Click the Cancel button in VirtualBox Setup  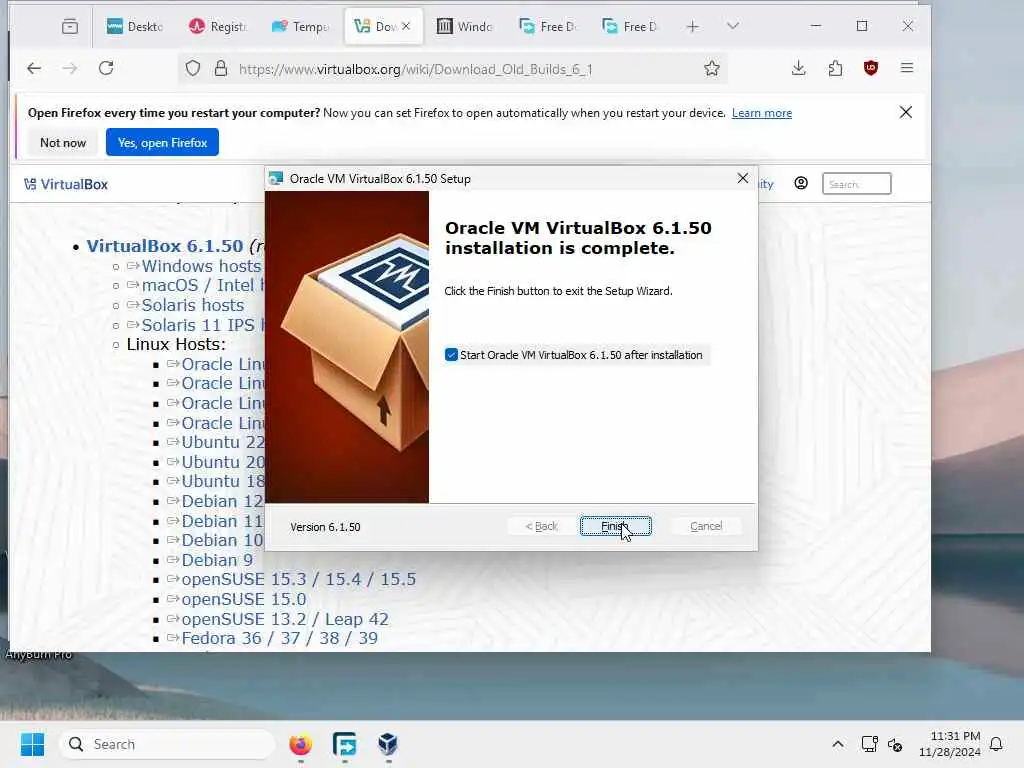point(706,526)
